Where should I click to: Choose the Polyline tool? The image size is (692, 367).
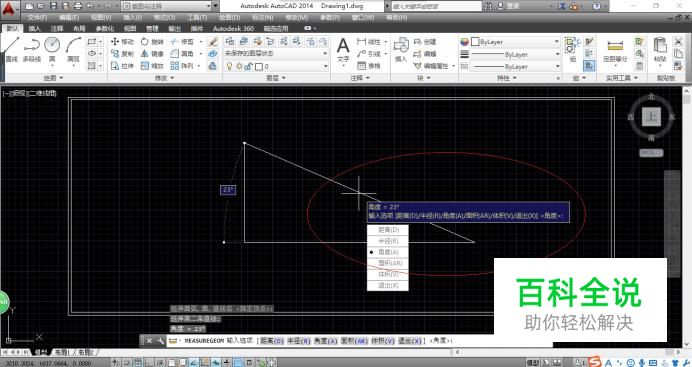(31, 49)
